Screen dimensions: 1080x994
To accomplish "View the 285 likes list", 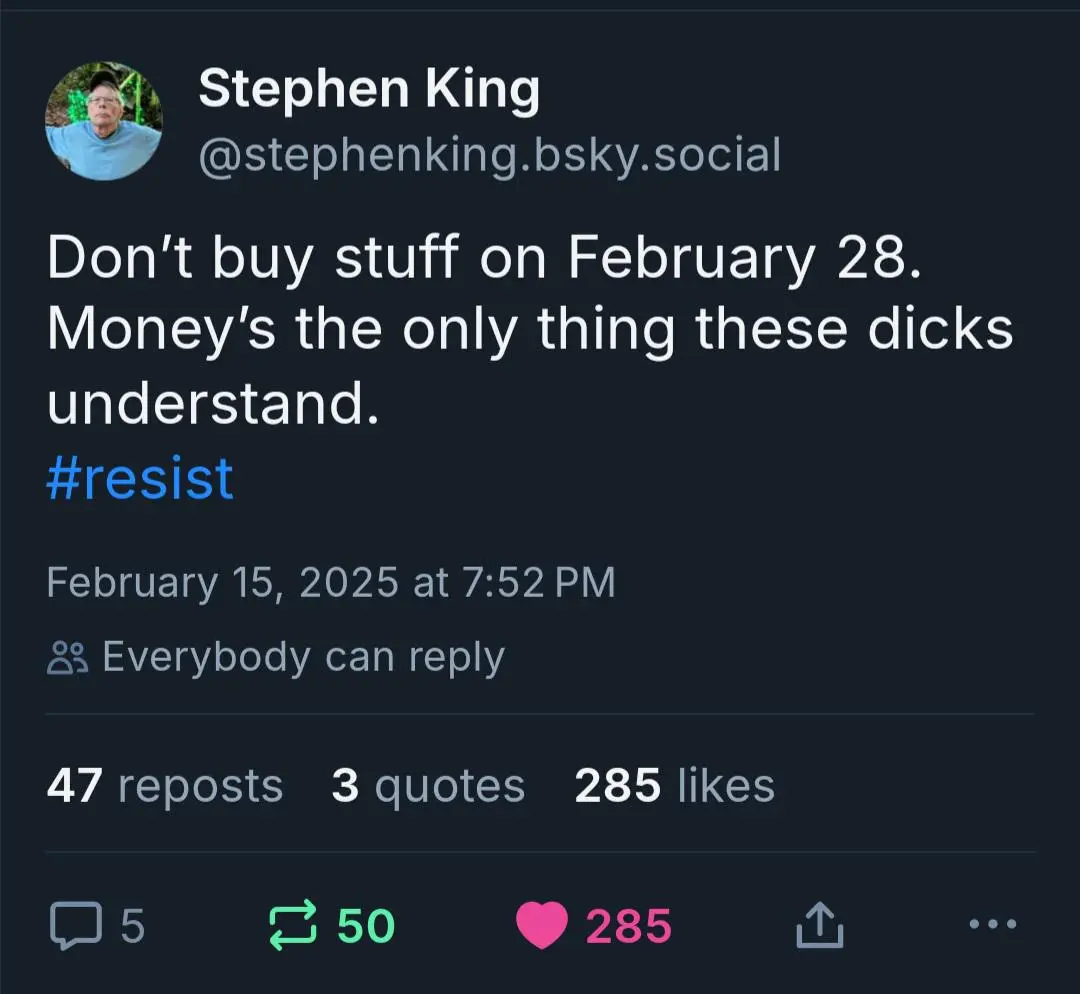I will [675, 785].
